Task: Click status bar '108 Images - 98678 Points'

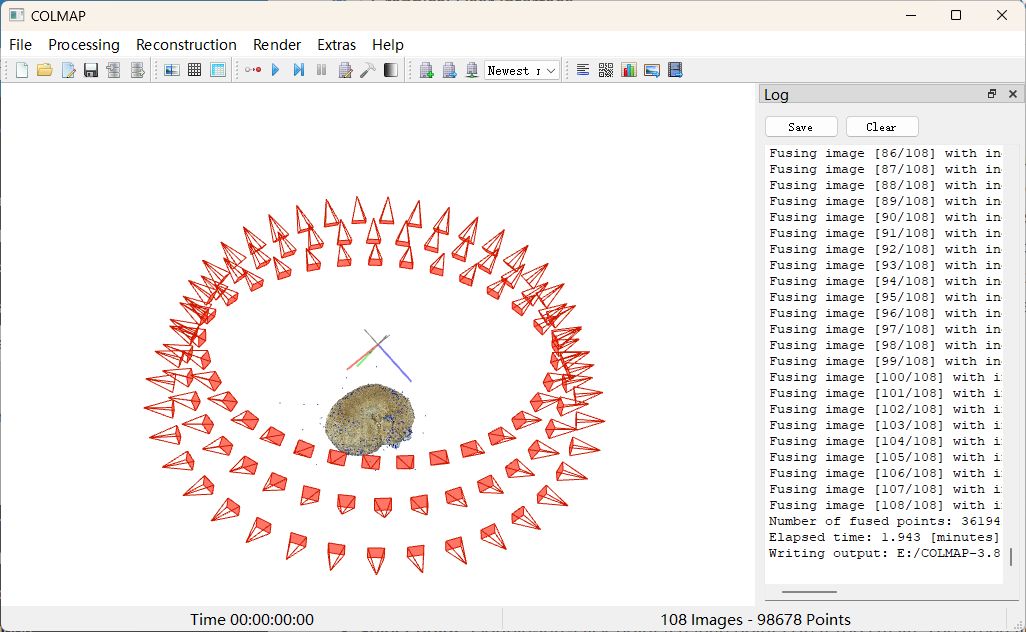Action: [x=755, y=620]
